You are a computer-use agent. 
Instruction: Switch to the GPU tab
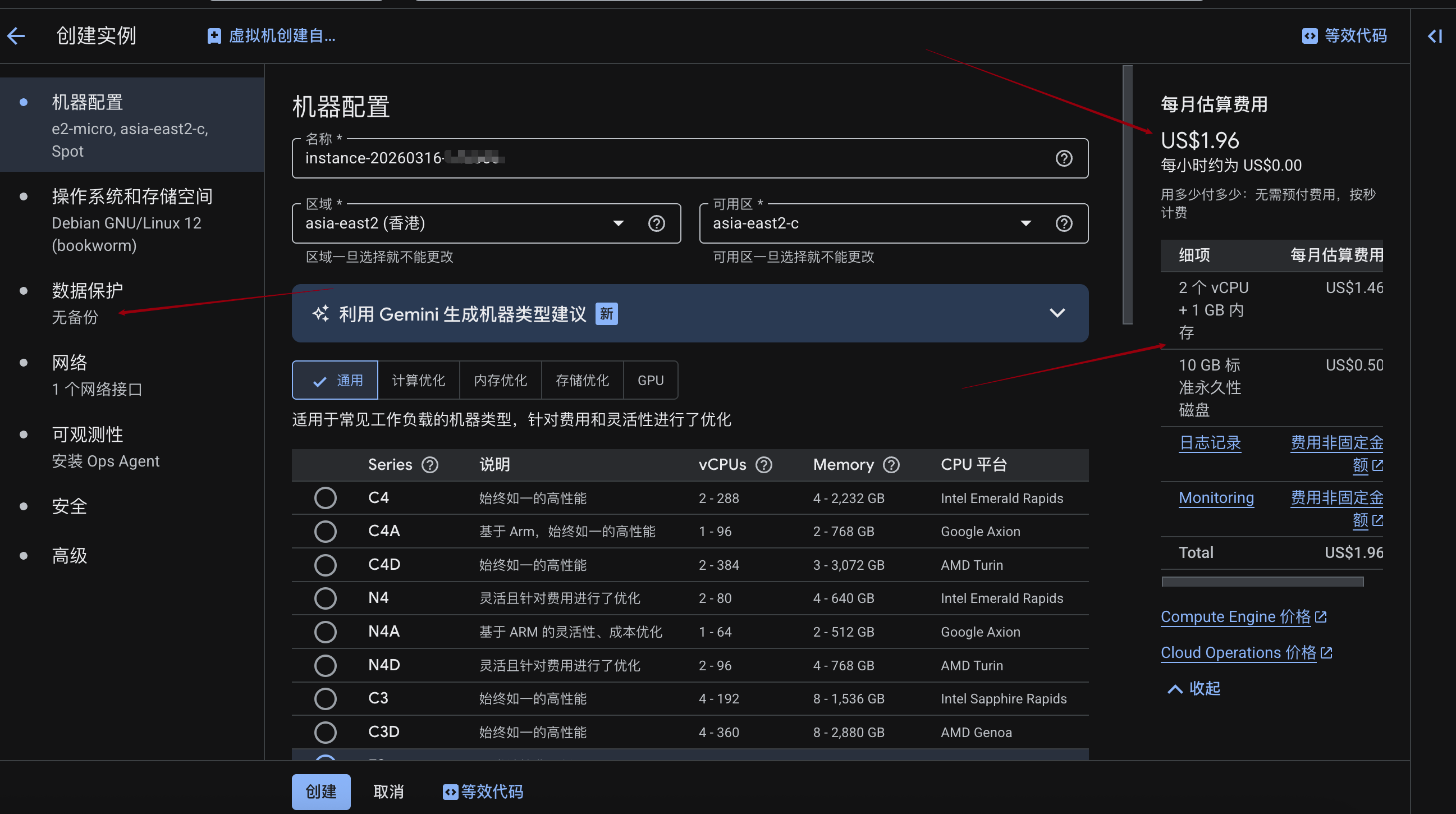pyautogui.click(x=650, y=381)
